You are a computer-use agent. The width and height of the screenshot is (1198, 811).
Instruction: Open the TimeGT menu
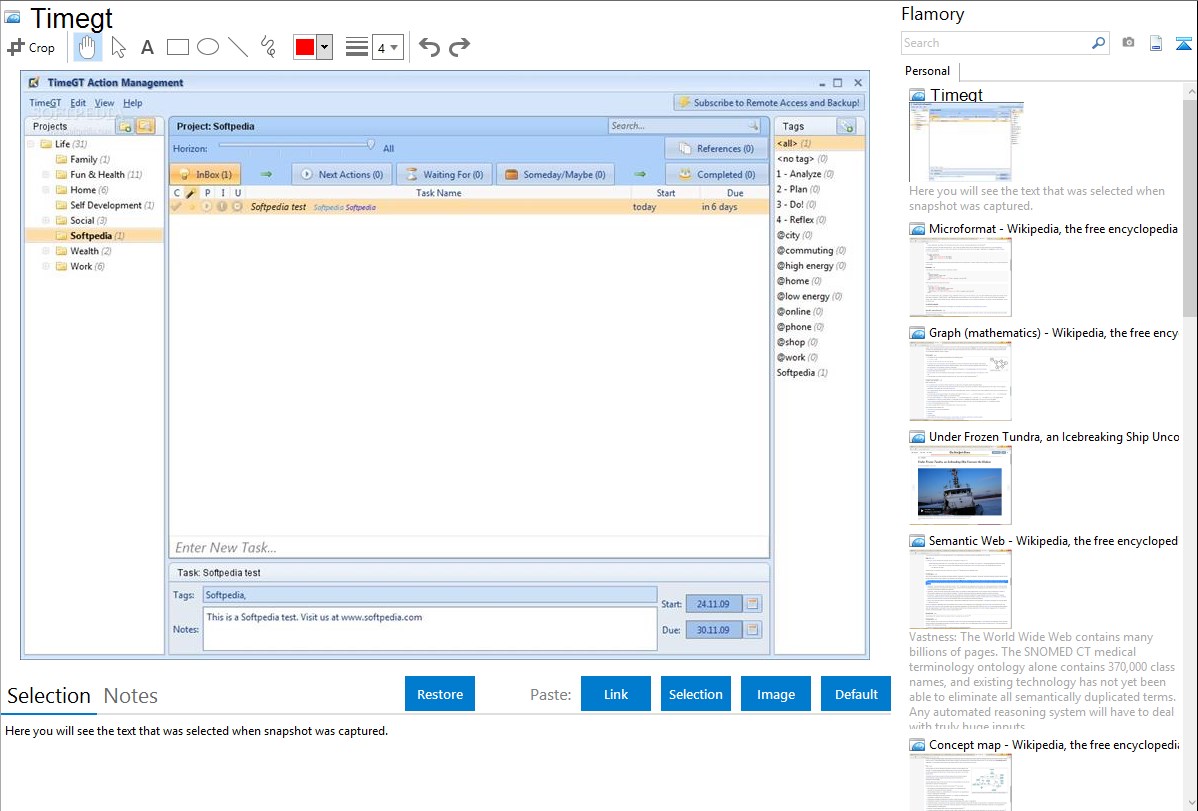tap(44, 103)
